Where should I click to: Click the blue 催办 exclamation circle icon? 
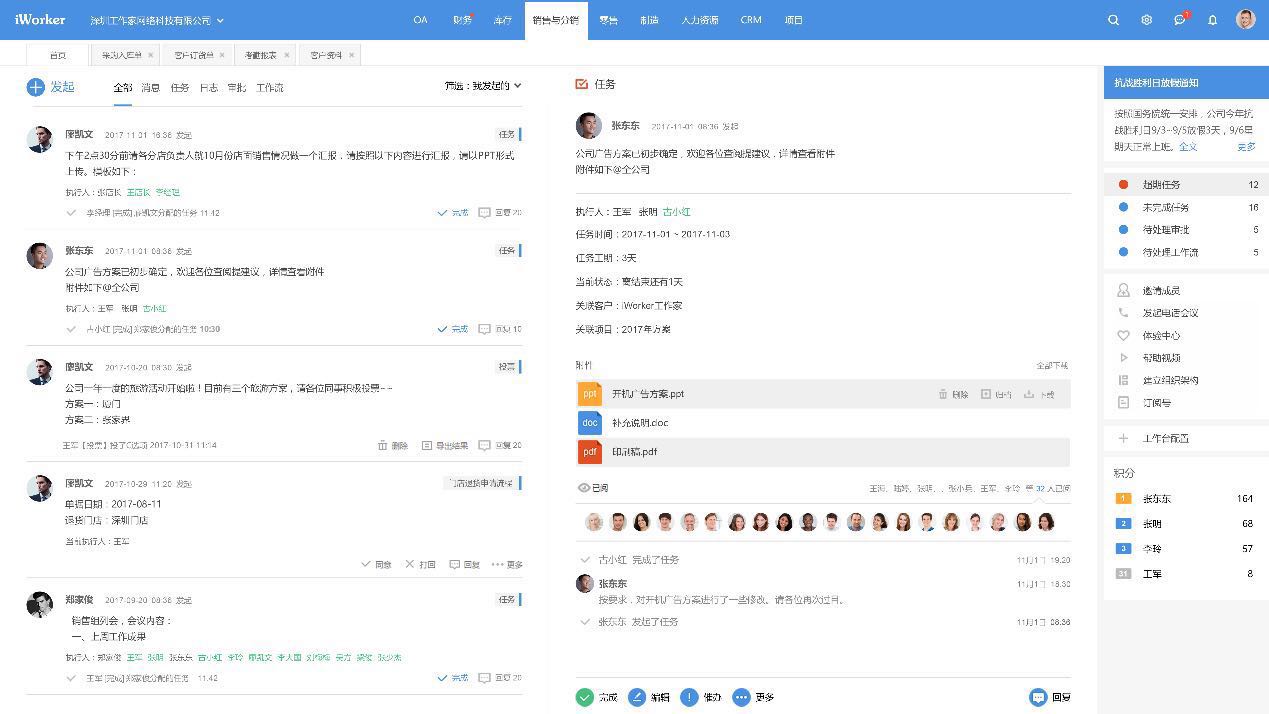(x=689, y=697)
